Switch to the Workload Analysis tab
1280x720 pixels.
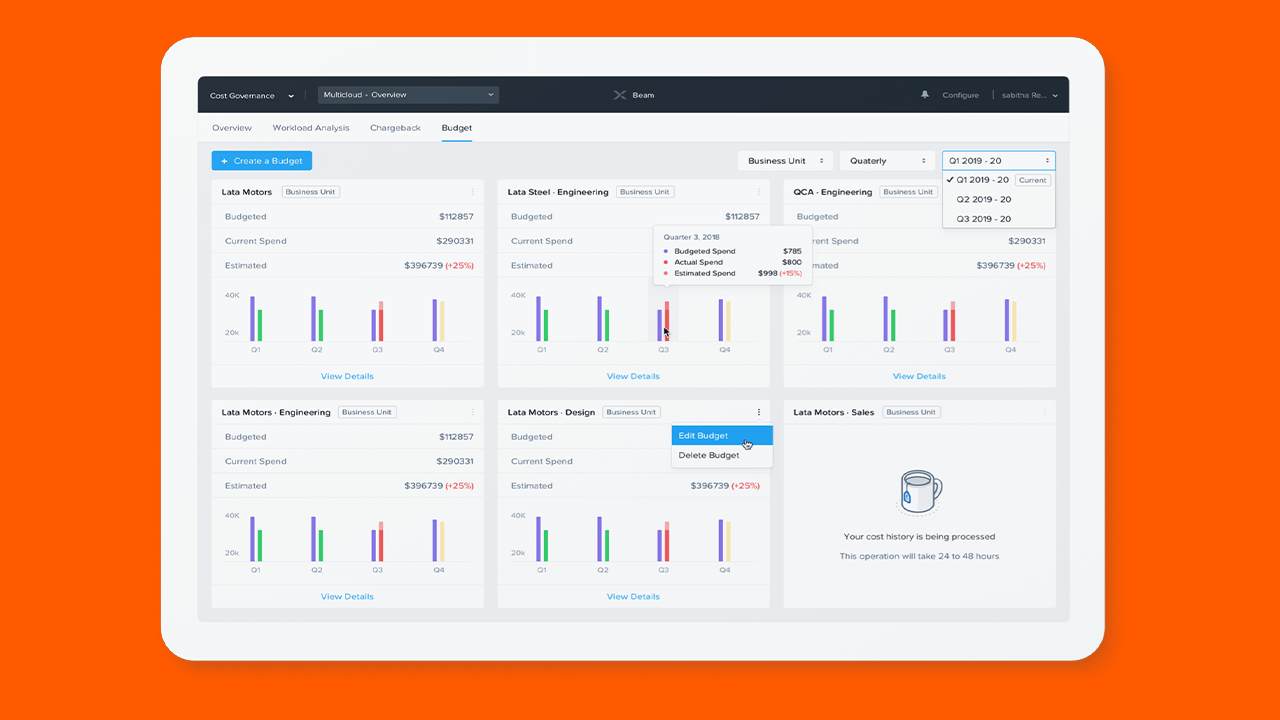click(x=311, y=128)
